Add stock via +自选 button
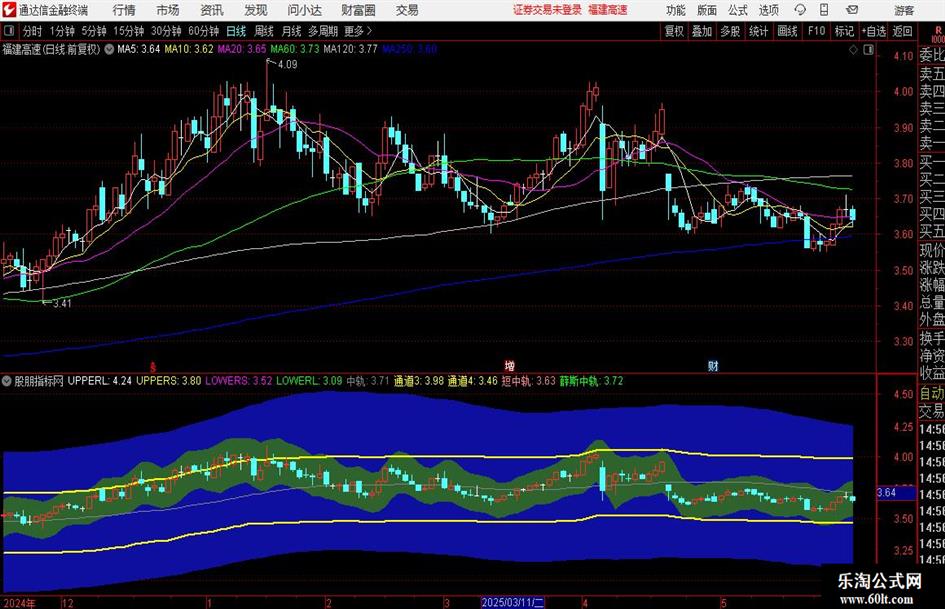Screen dimensions: 945x609 pyautogui.click(x=873, y=31)
